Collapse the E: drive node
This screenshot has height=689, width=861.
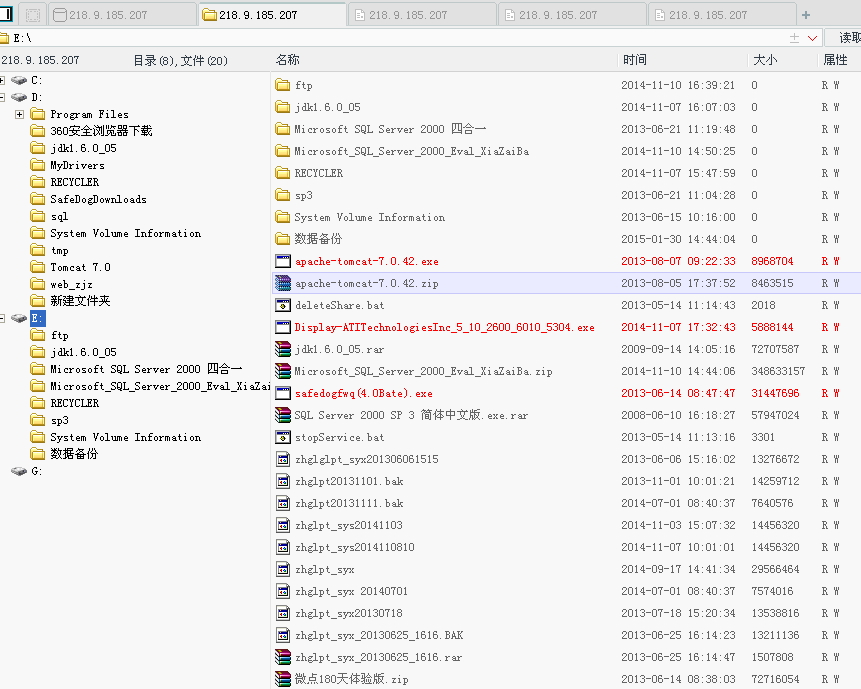coord(2,318)
